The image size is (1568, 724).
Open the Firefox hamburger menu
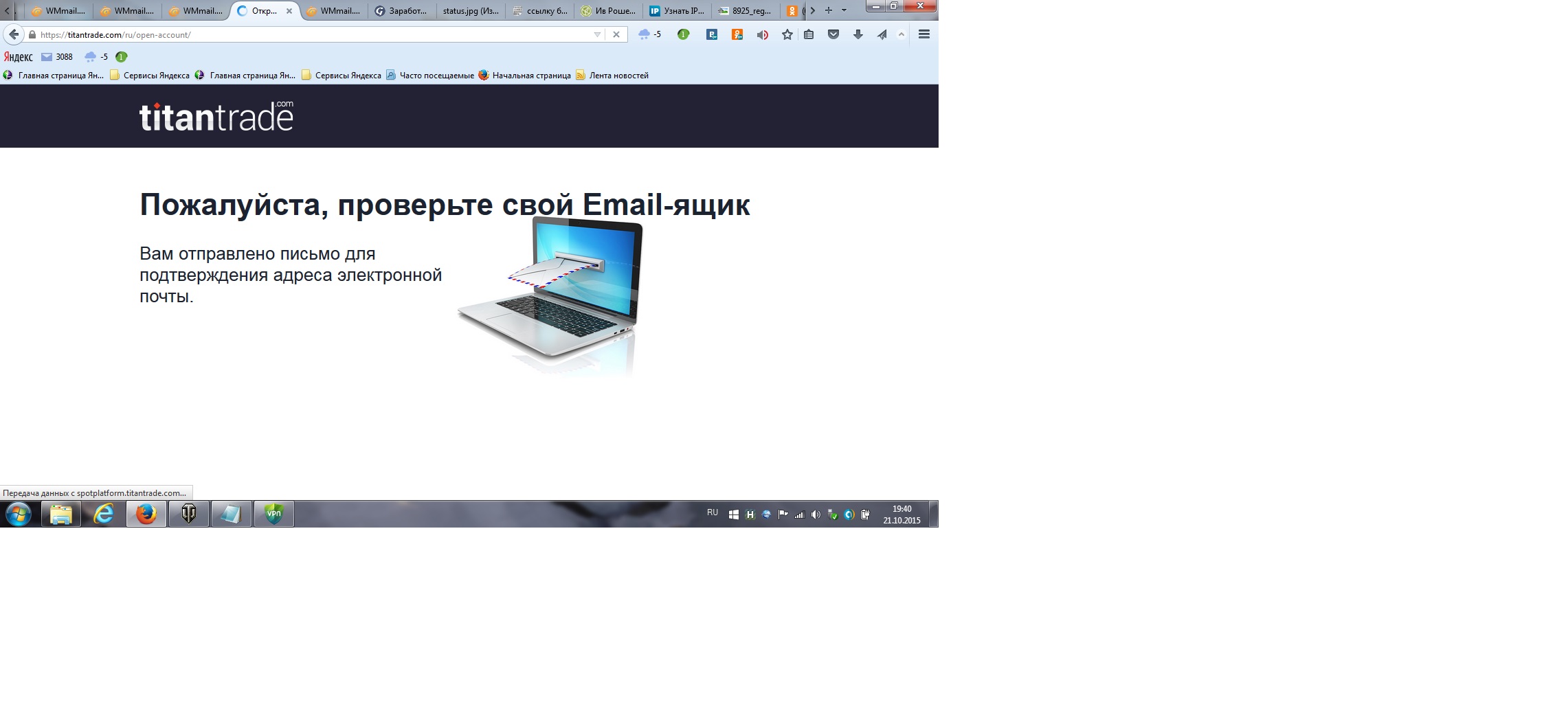924,34
